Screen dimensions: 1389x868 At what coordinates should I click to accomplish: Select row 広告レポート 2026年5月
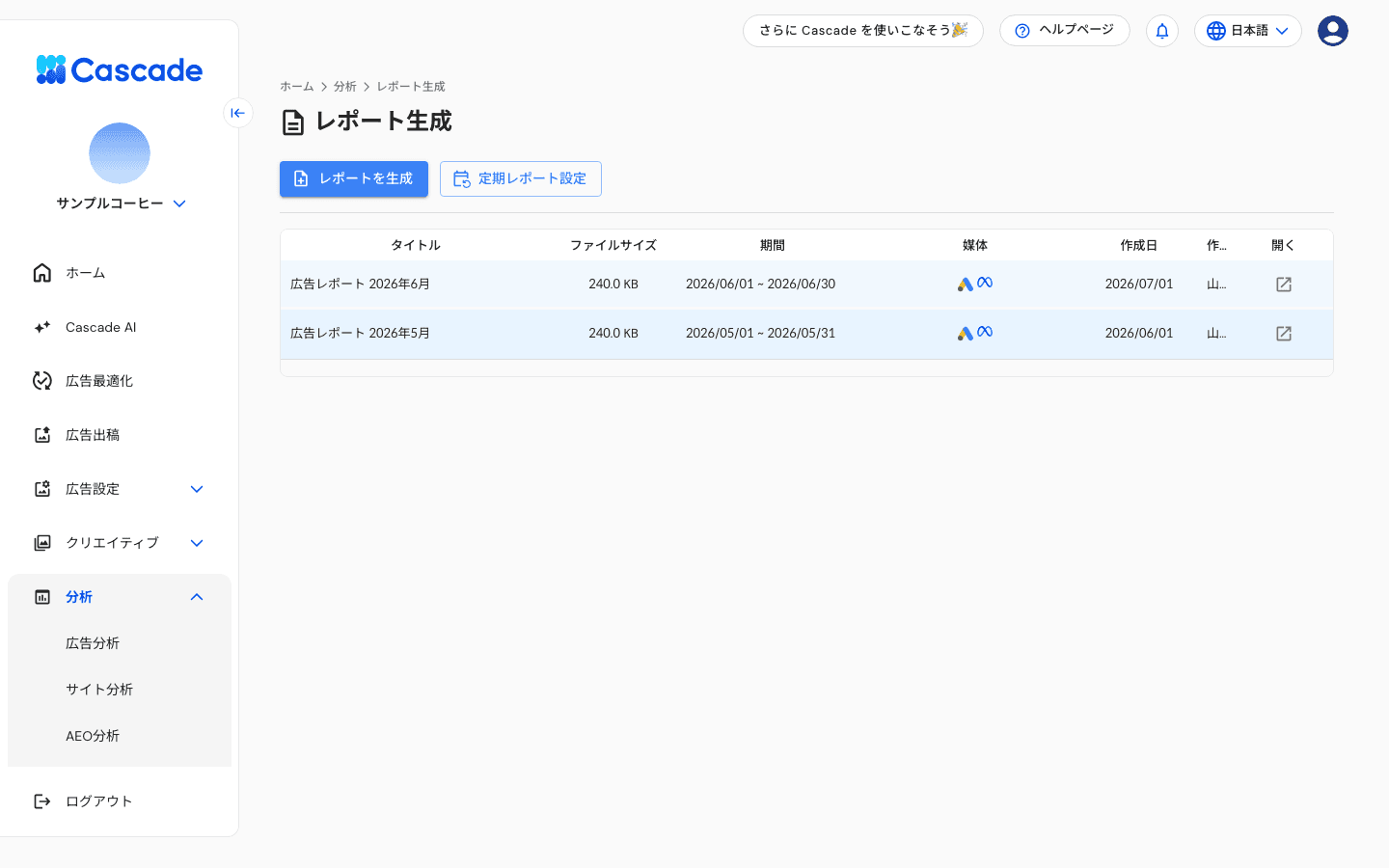[x=806, y=334]
